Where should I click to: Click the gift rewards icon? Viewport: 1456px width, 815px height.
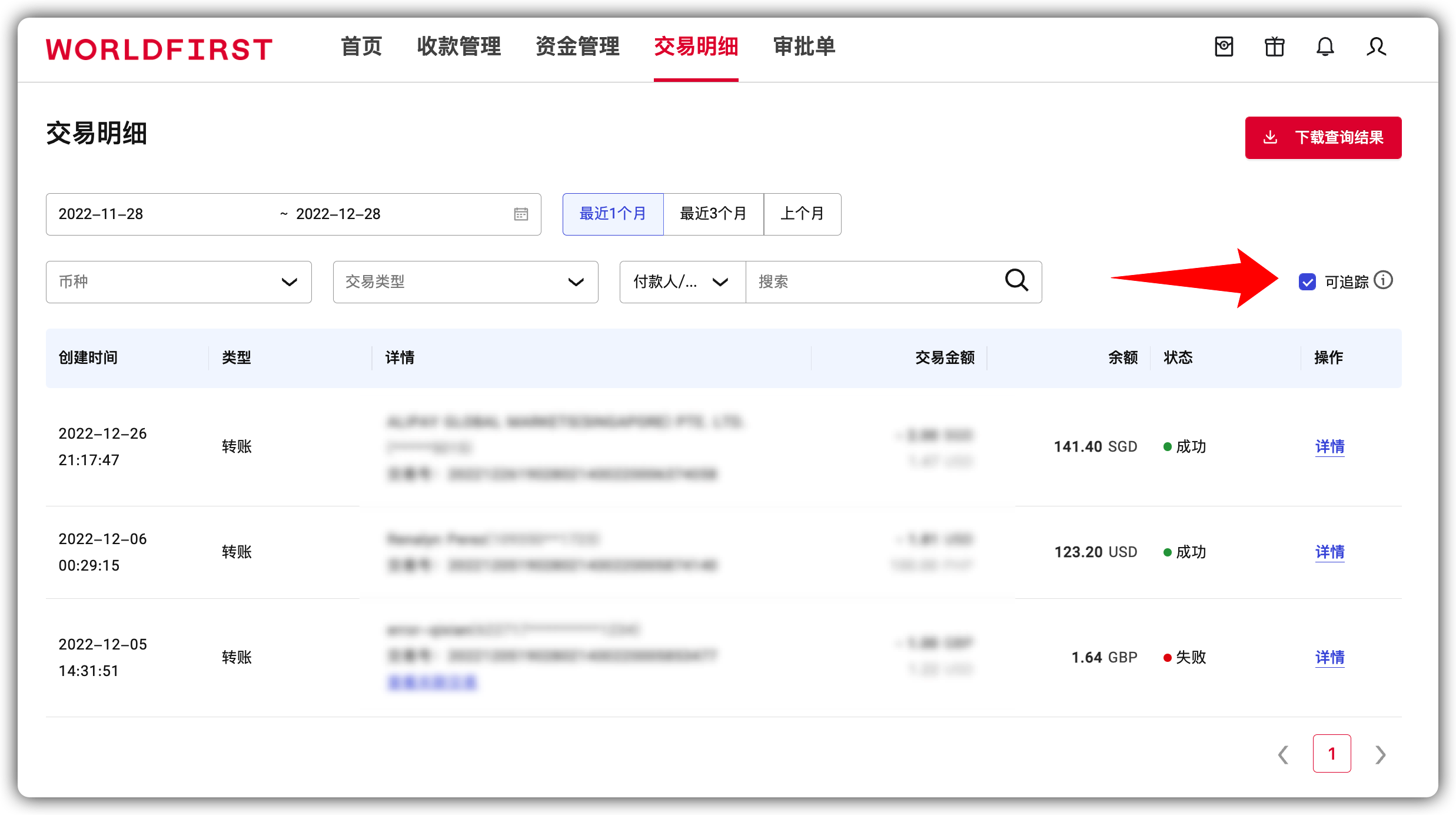(1274, 47)
